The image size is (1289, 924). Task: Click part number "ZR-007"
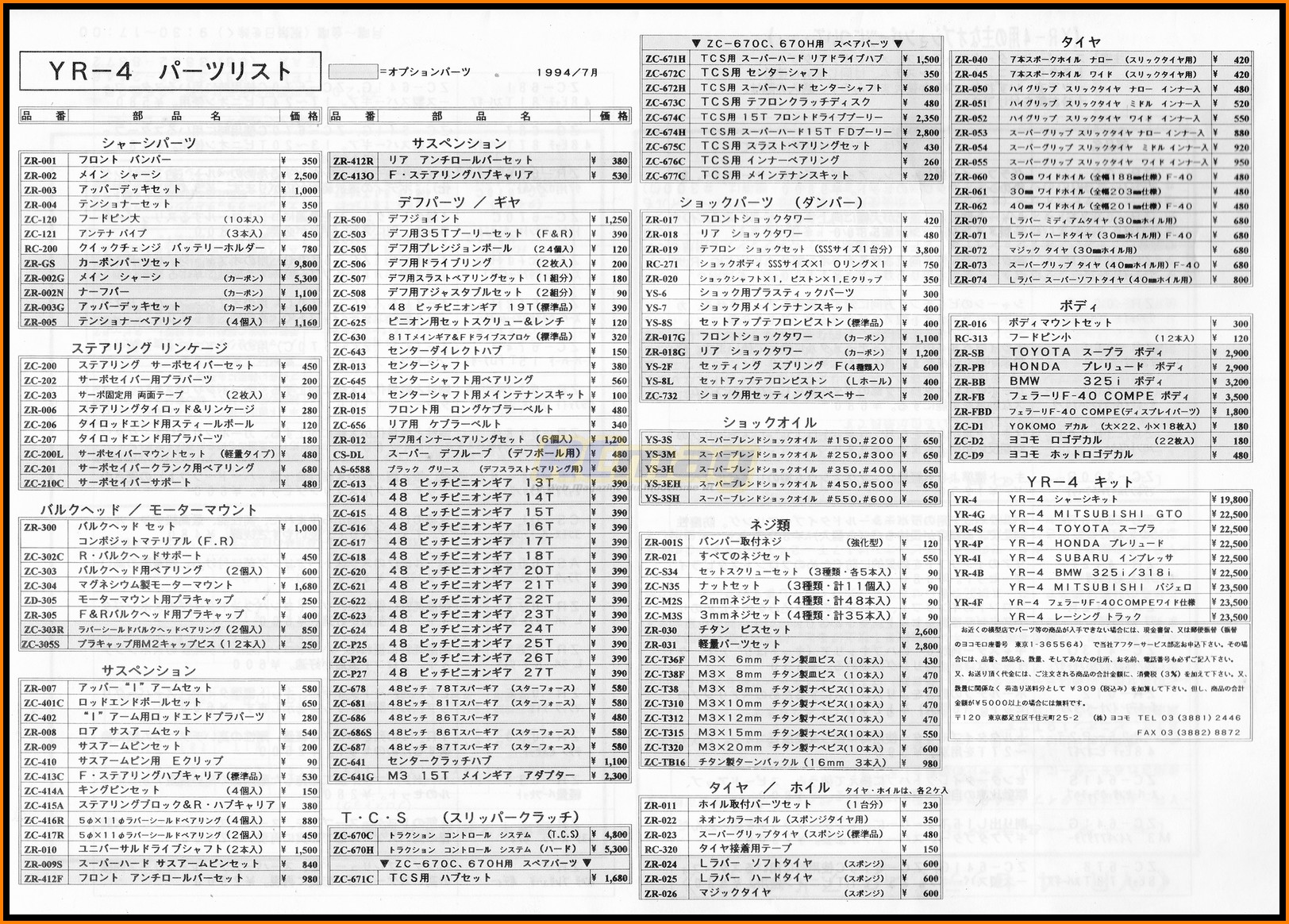click(40, 688)
